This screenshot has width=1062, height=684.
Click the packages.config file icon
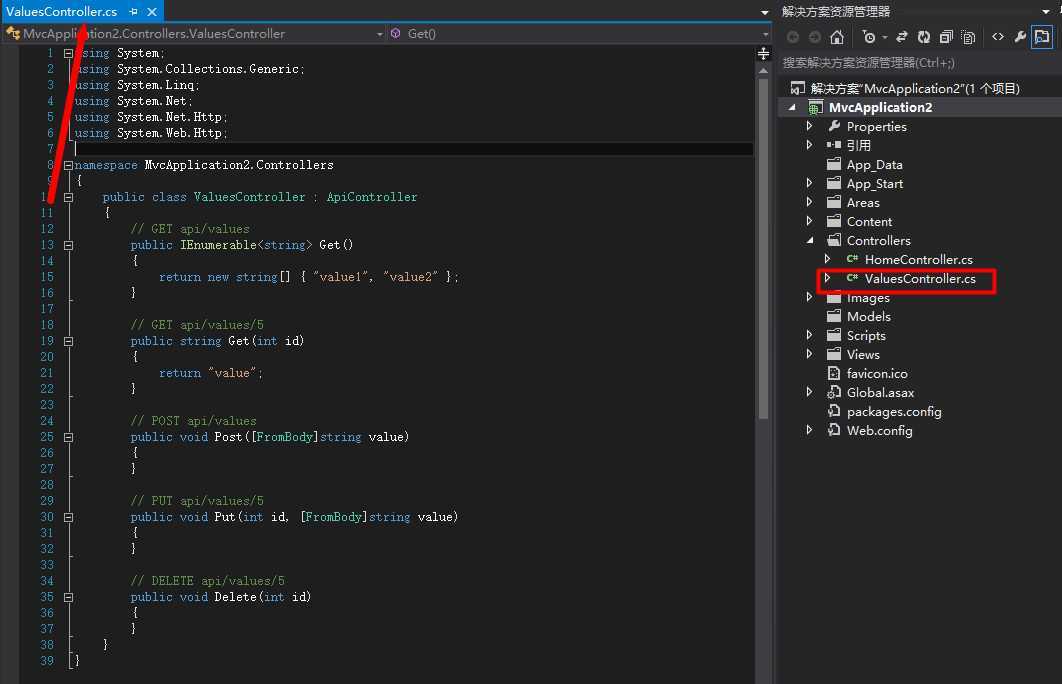(834, 411)
